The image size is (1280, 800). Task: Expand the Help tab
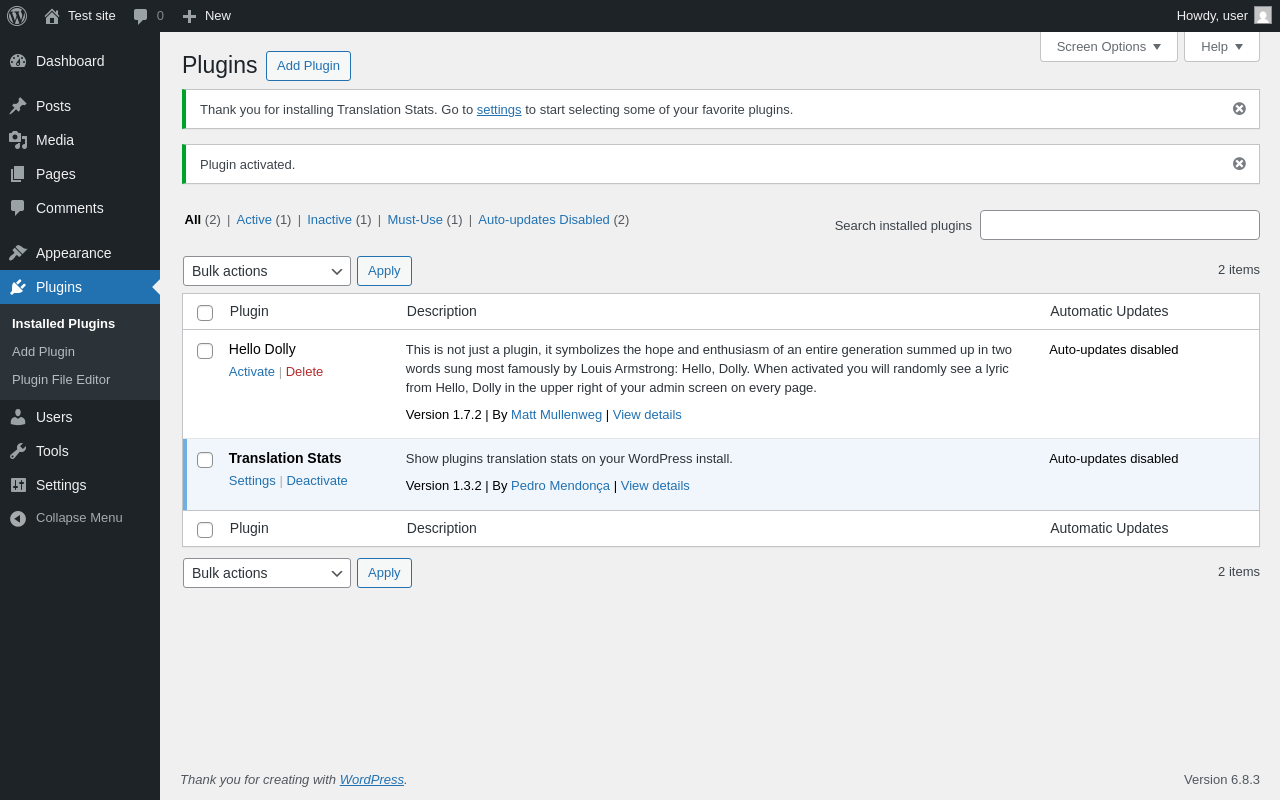[1221, 46]
